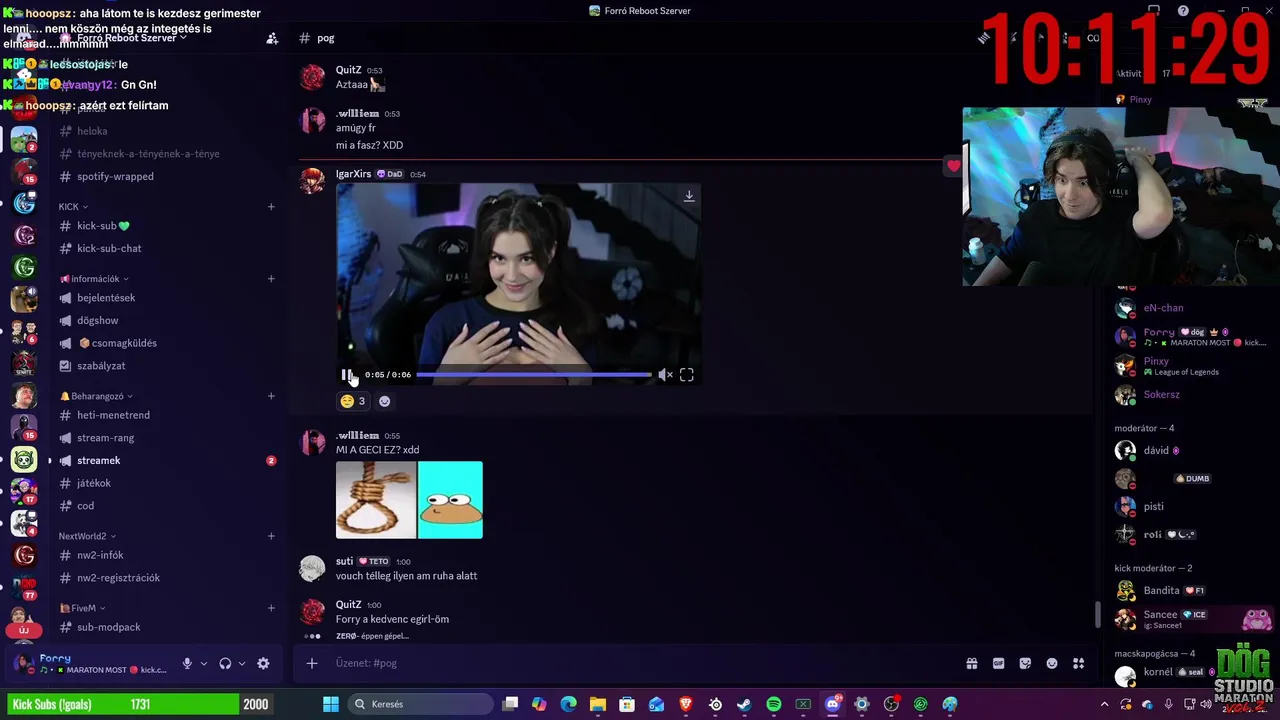The width and height of the screenshot is (1280, 720).
Task: Open the sticker picker
Action: 1025,663
